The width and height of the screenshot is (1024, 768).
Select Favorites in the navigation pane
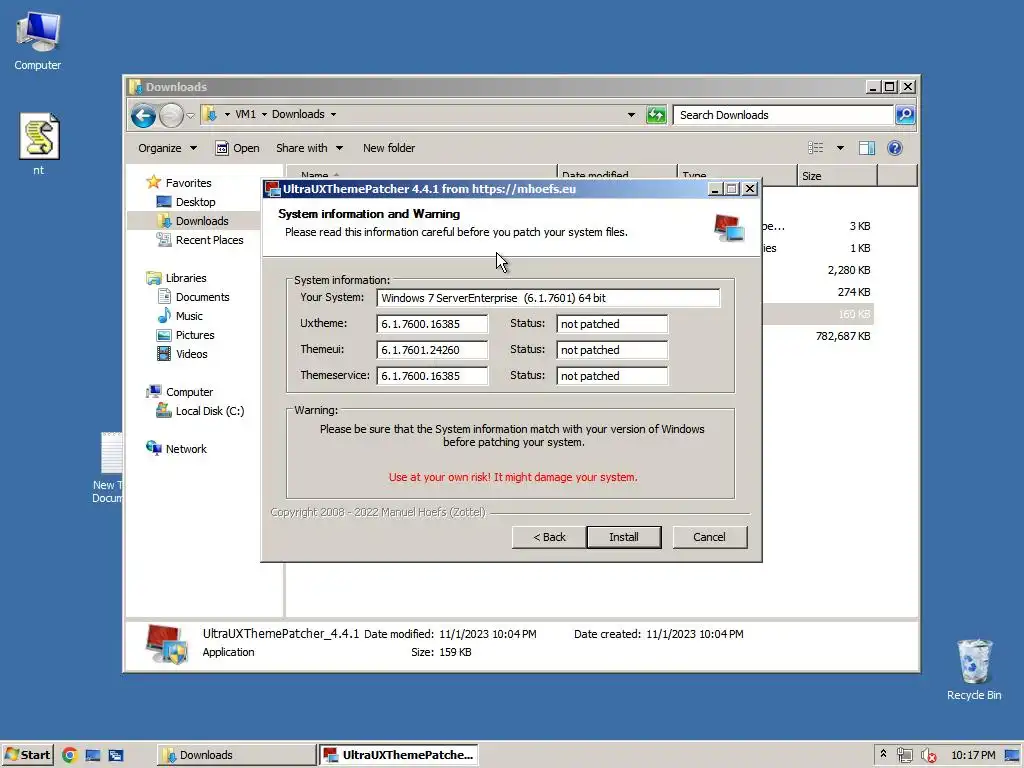tap(188, 183)
